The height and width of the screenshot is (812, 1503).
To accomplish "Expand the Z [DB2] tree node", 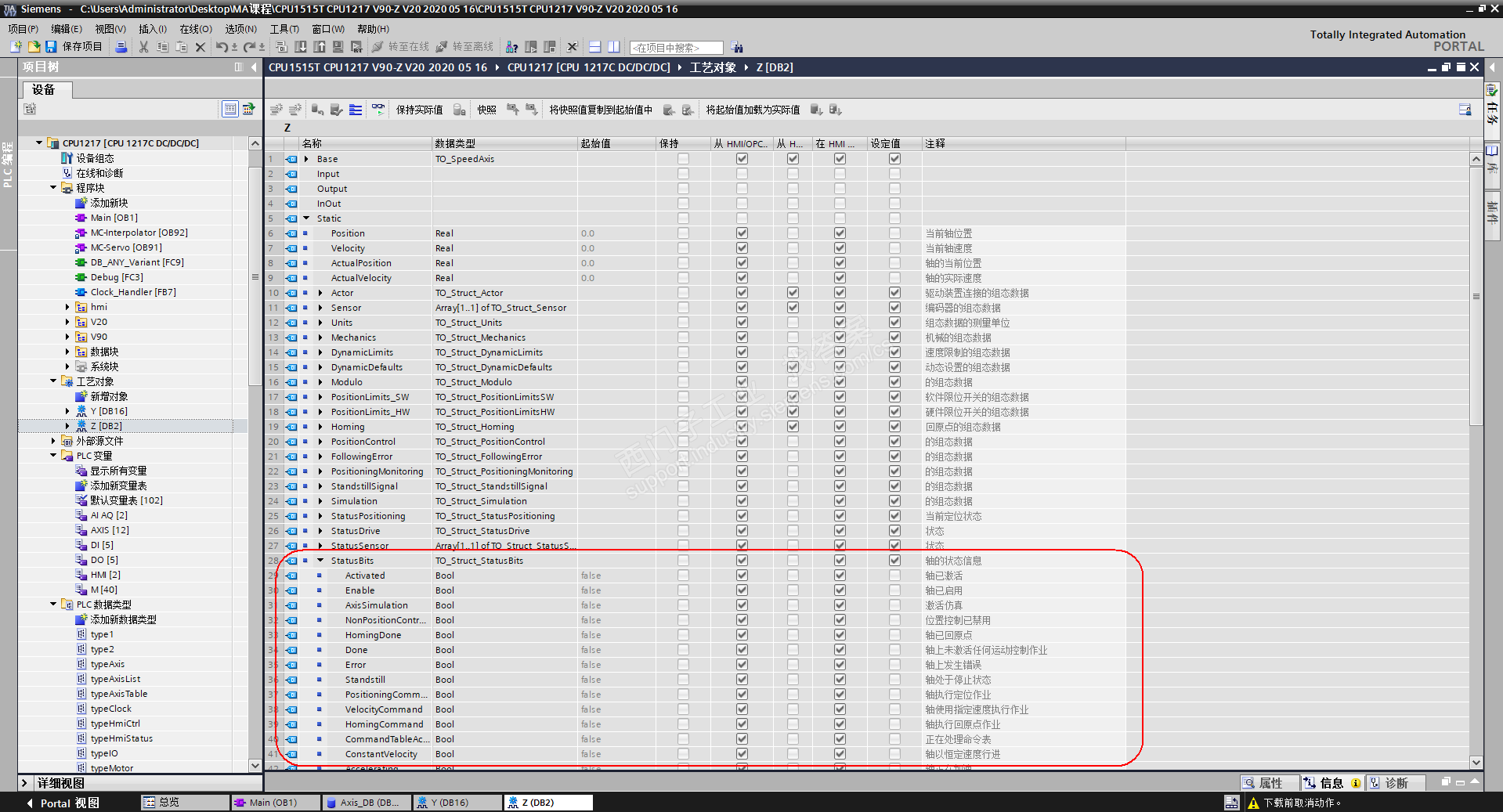I will (x=67, y=426).
